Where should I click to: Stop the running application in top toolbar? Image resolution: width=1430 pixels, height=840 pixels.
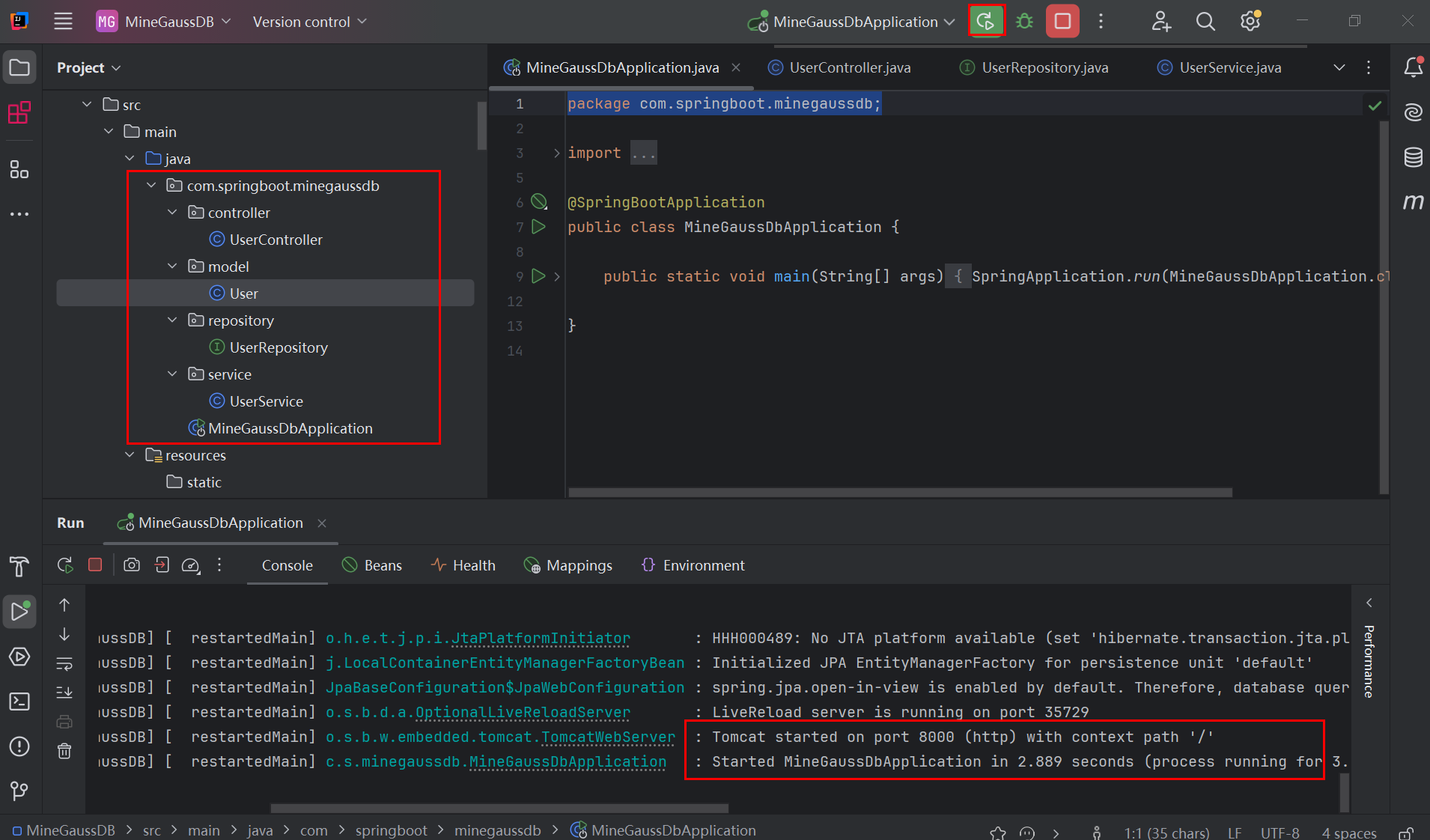[x=1062, y=22]
